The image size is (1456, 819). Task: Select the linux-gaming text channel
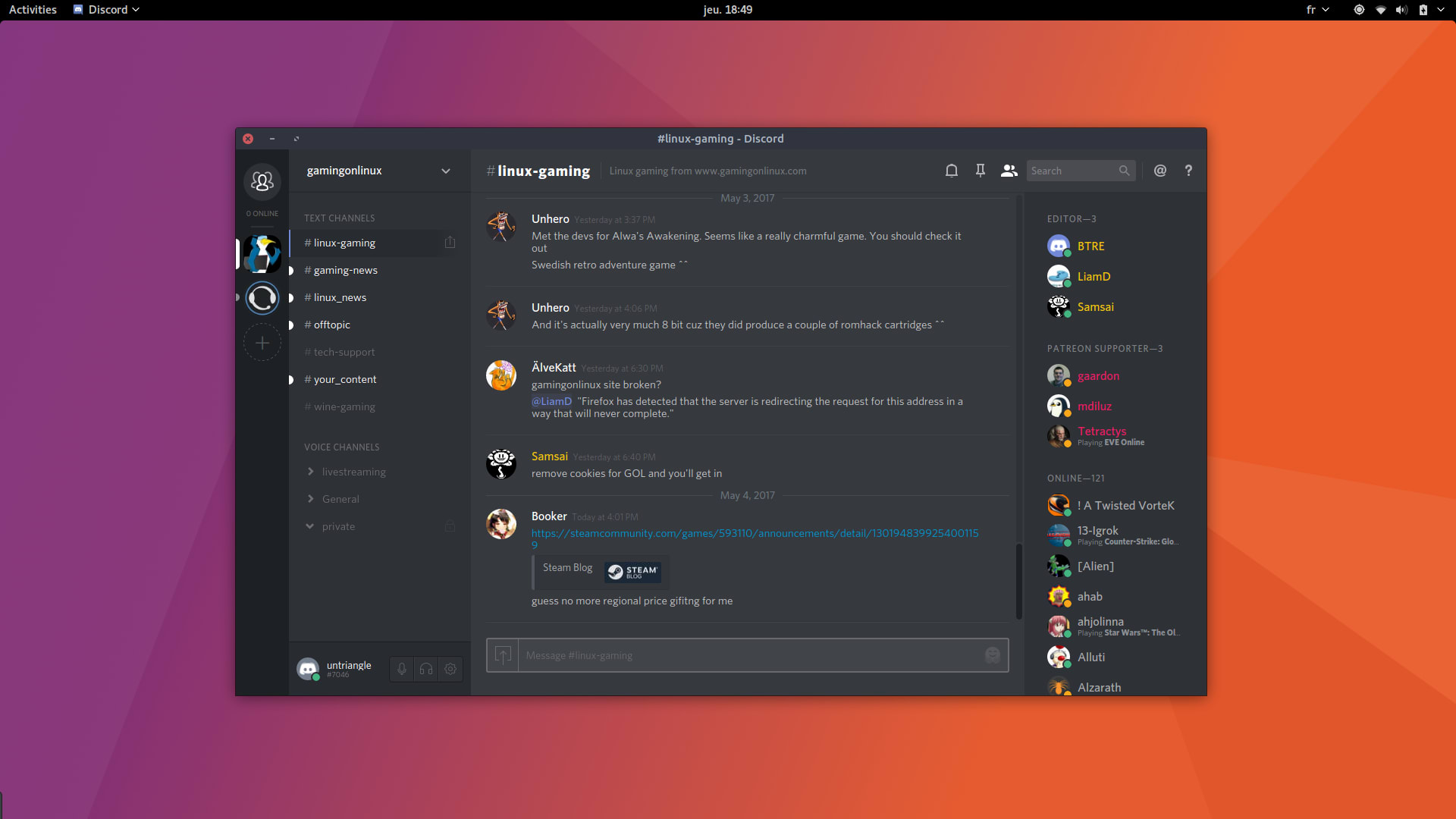tap(343, 243)
